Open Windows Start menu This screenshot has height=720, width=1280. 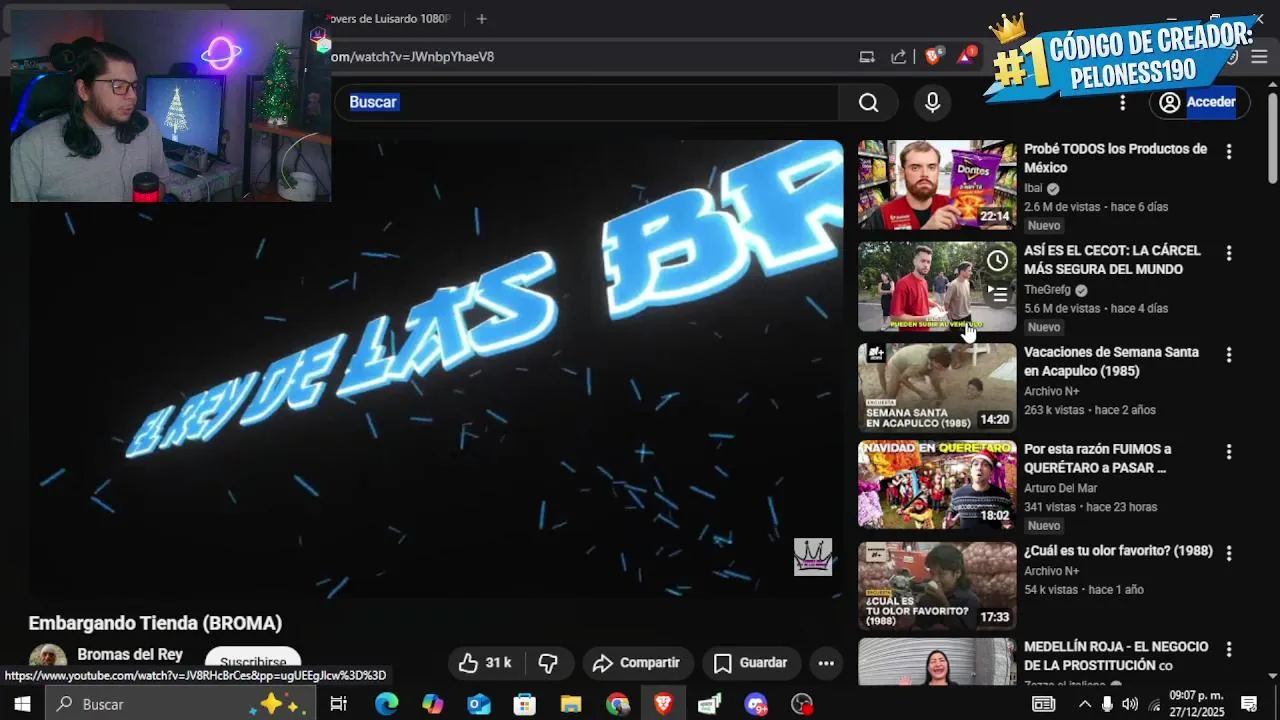pos(22,704)
